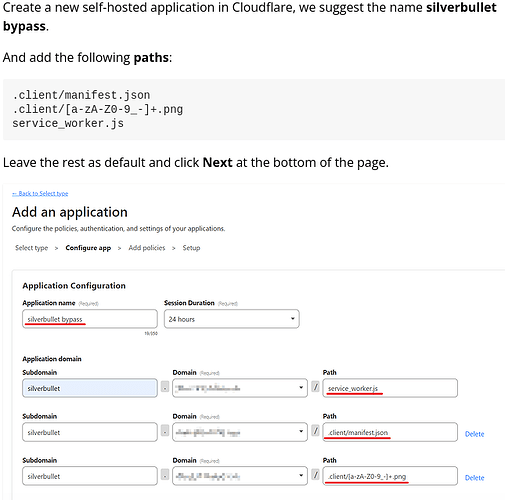Expand the second row Domain dropdown
This screenshot has width=505, height=500.
240,432
